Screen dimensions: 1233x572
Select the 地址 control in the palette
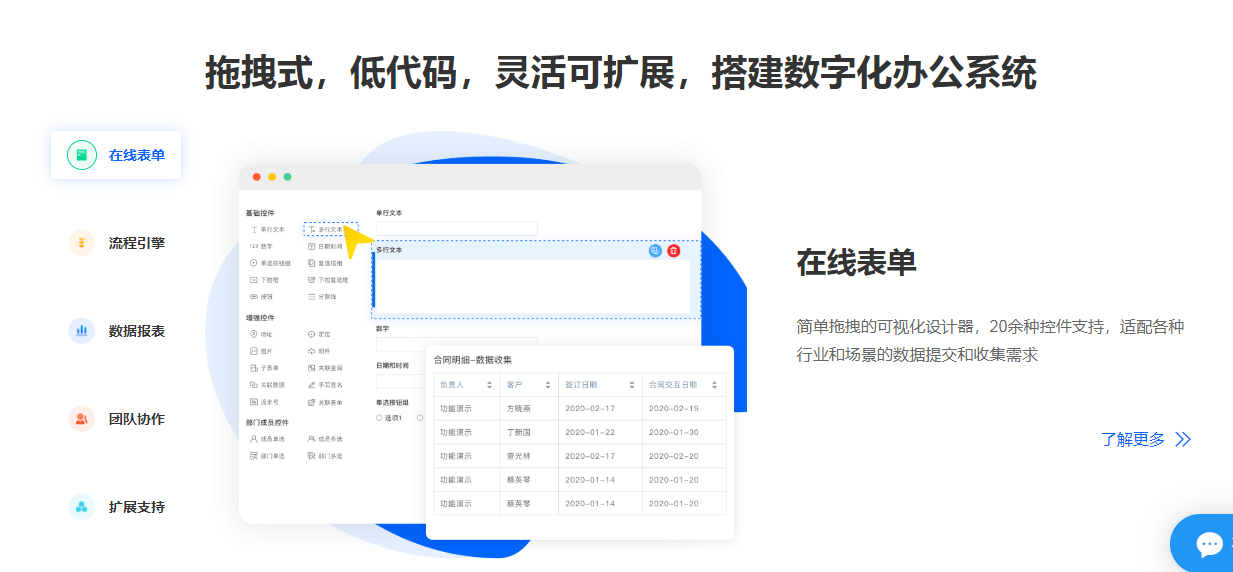tap(260, 334)
